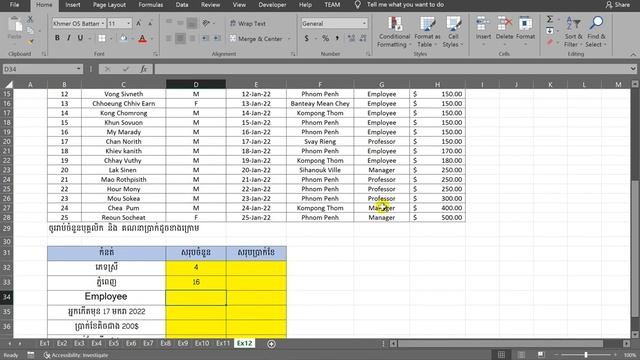Screen dimensions: 640x360
Task: Click the Fill down icon
Action: pos(550,31)
